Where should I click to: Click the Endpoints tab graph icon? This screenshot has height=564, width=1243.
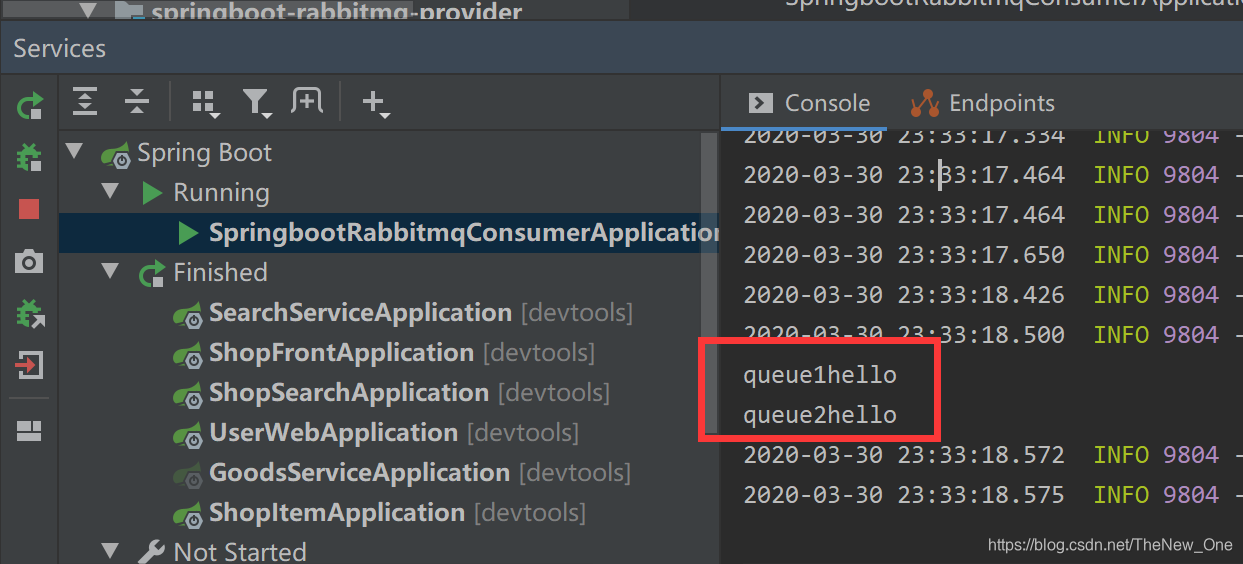pos(925,103)
